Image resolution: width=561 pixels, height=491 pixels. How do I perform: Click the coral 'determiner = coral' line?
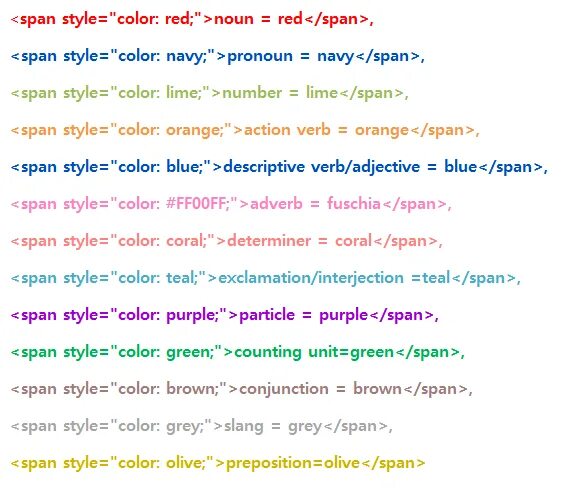point(227,241)
